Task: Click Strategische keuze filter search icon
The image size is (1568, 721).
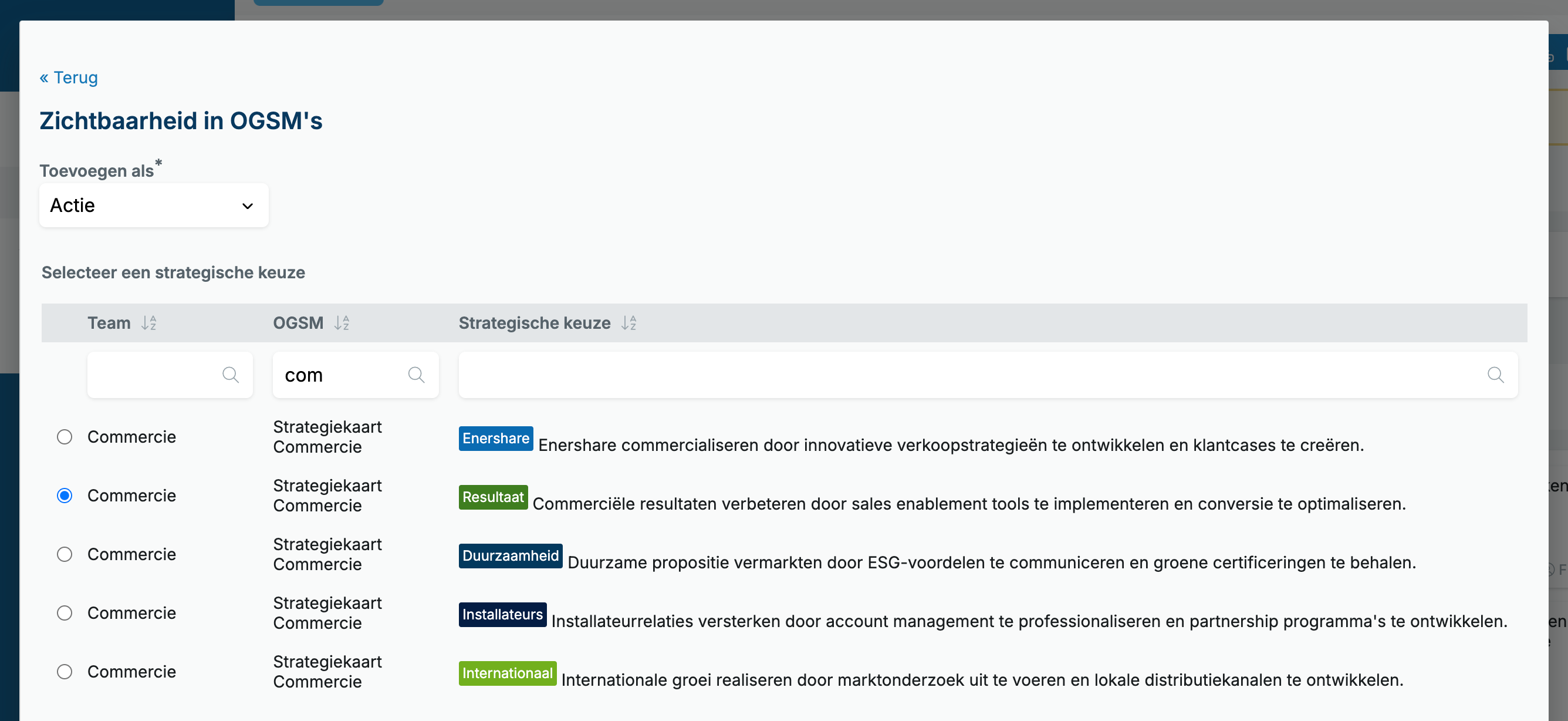Action: [x=1496, y=375]
